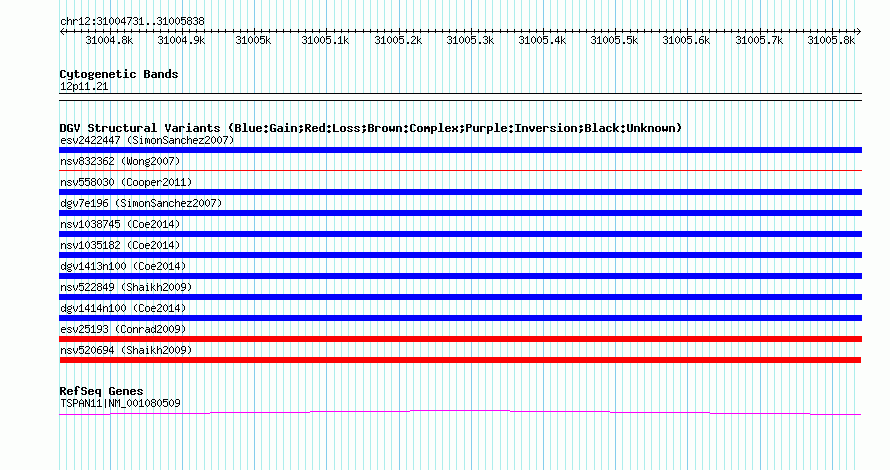This screenshot has width=890, height=470.
Task: Click the nsv1038745 (Coe2014) label
Action: click(x=120, y=224)
